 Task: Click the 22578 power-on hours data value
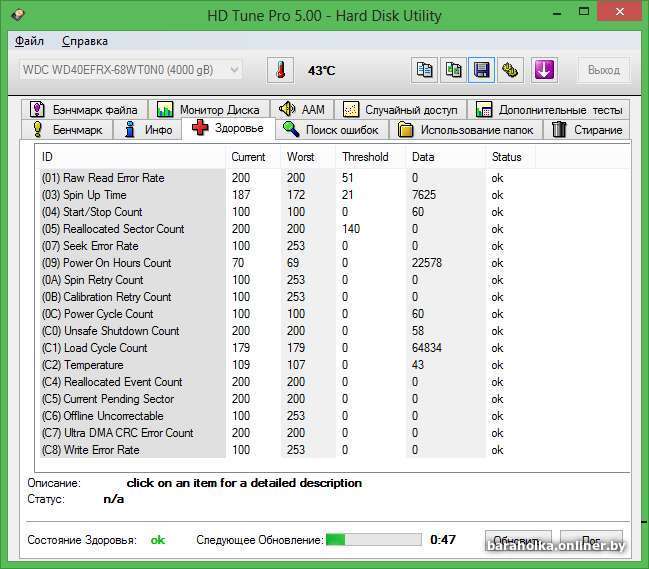tap(427, 263)
